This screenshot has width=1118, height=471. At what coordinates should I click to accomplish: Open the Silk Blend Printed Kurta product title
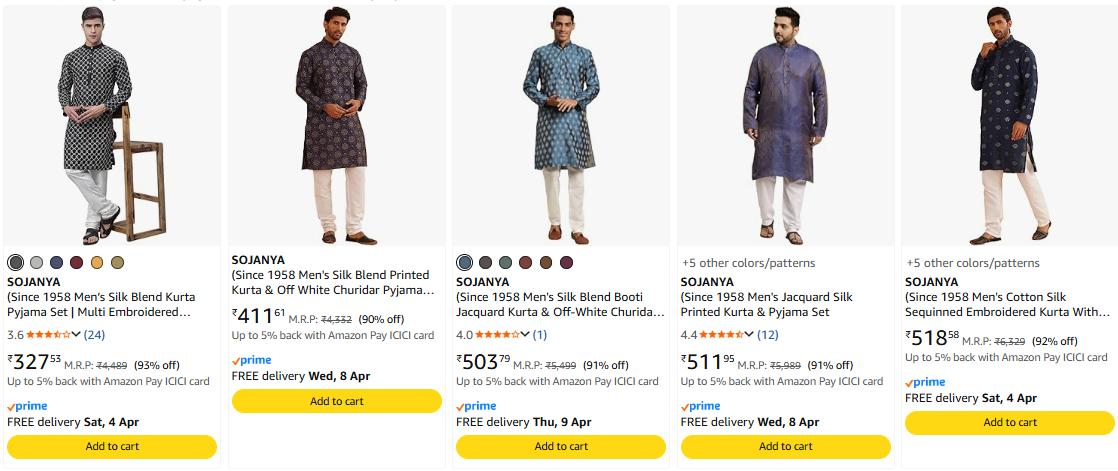tap(330, 282)
